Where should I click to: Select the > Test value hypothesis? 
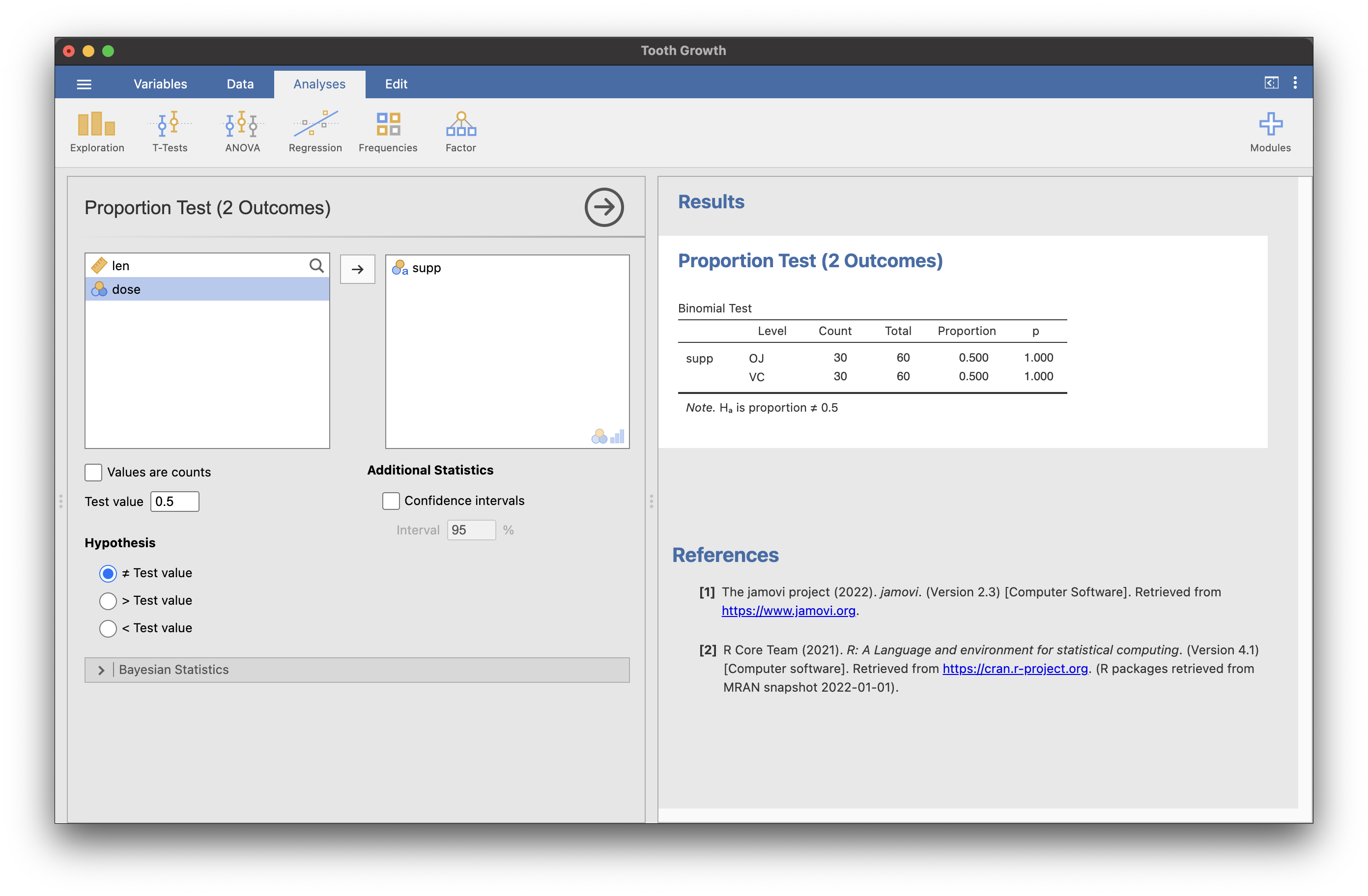[108, 601]
